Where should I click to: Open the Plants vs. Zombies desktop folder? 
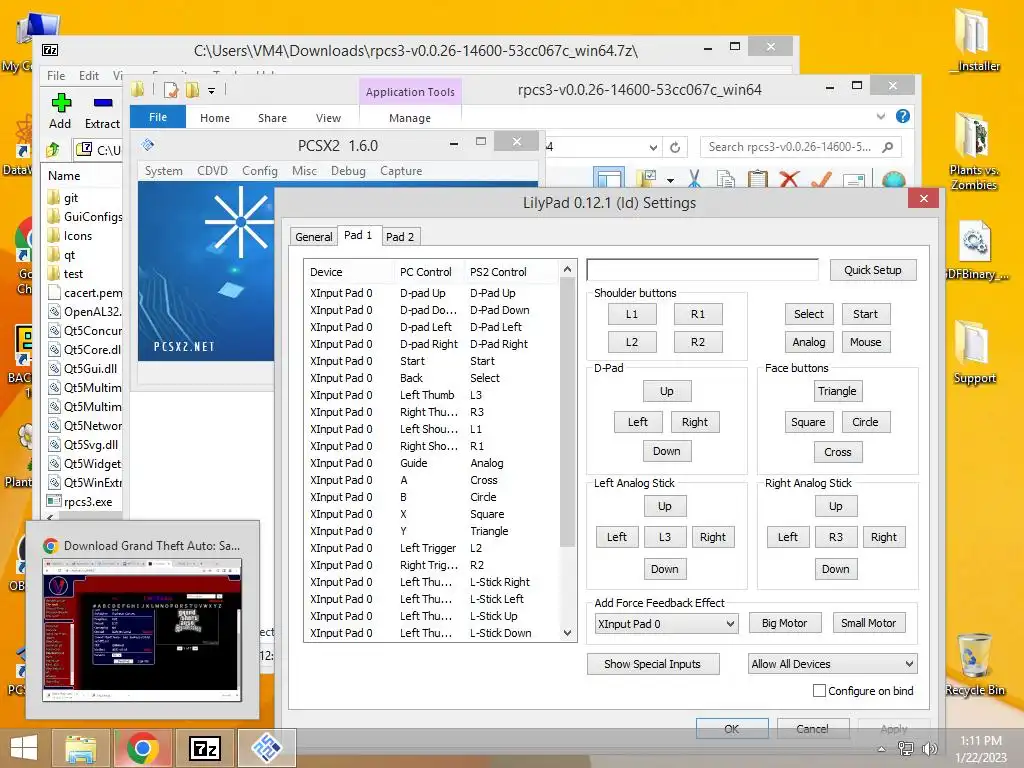pos(974,152)
